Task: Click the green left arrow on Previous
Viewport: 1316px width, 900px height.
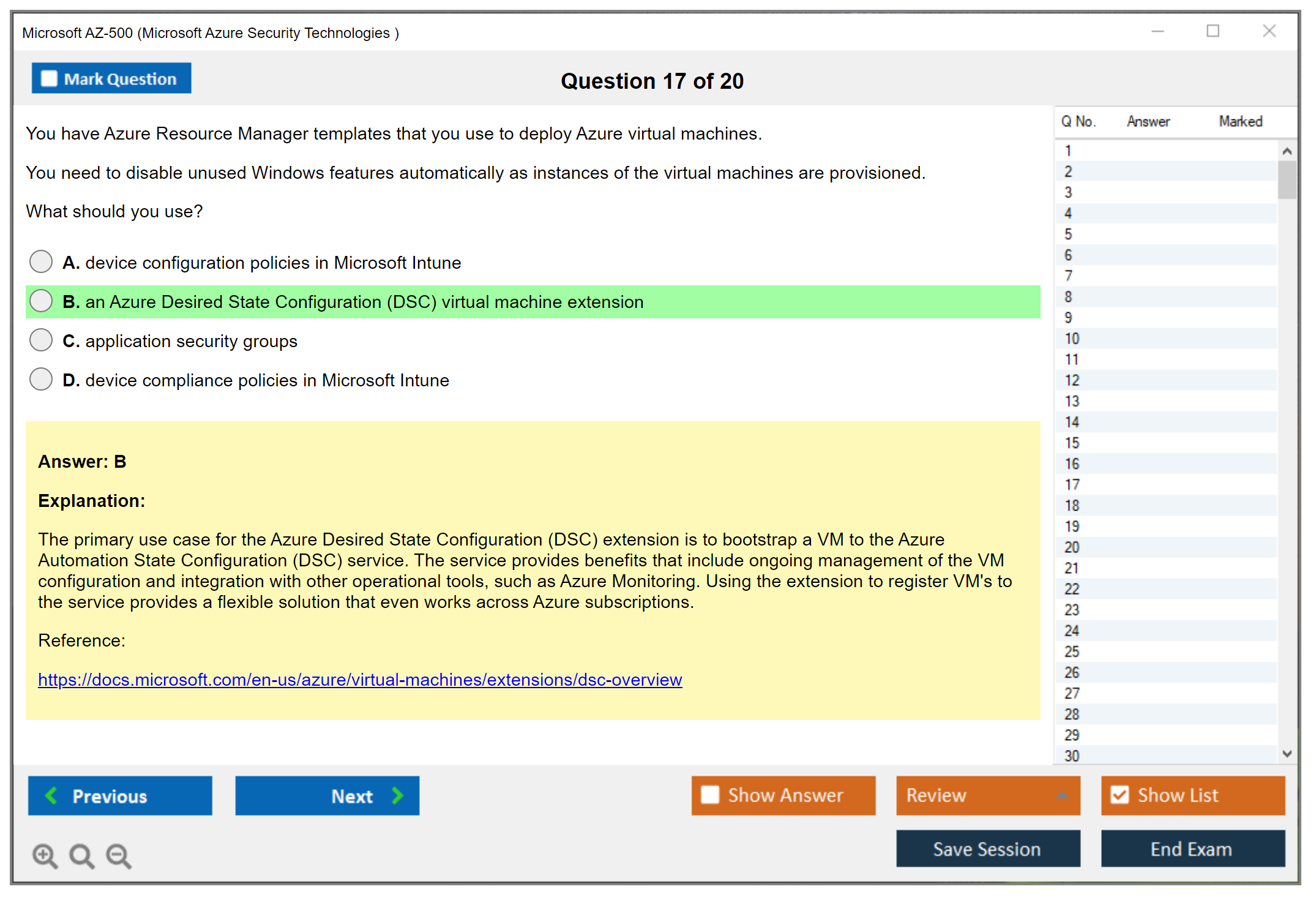Action: 52,796
